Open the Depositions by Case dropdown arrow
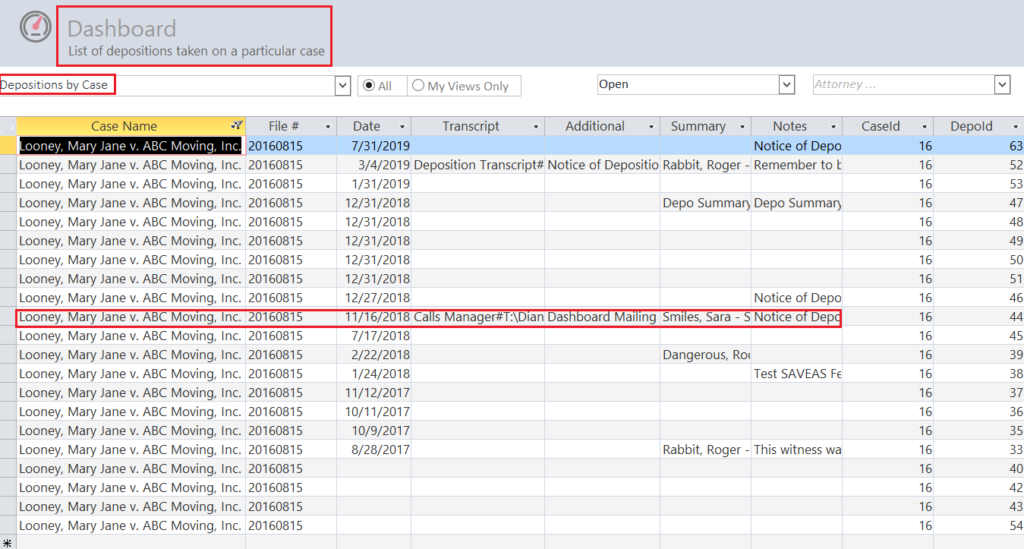The height and width of the screenshot is (549, 1024). pyautogui.click(x=343, y=86)
